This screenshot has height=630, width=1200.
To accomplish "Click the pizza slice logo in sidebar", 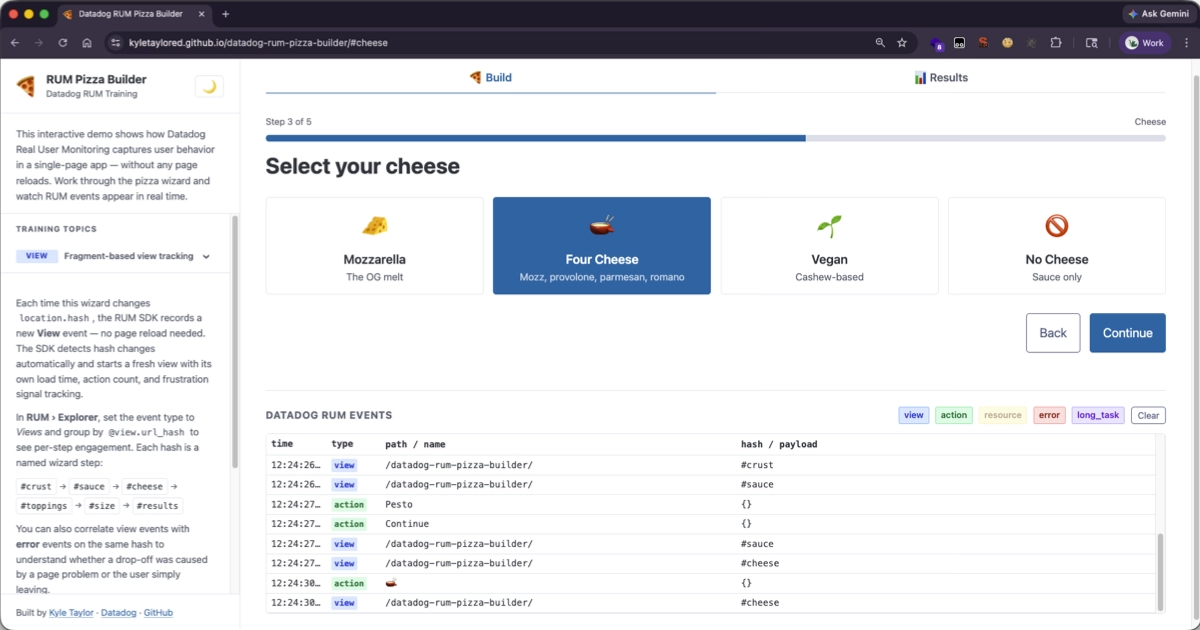I will [x=26, y=86].
